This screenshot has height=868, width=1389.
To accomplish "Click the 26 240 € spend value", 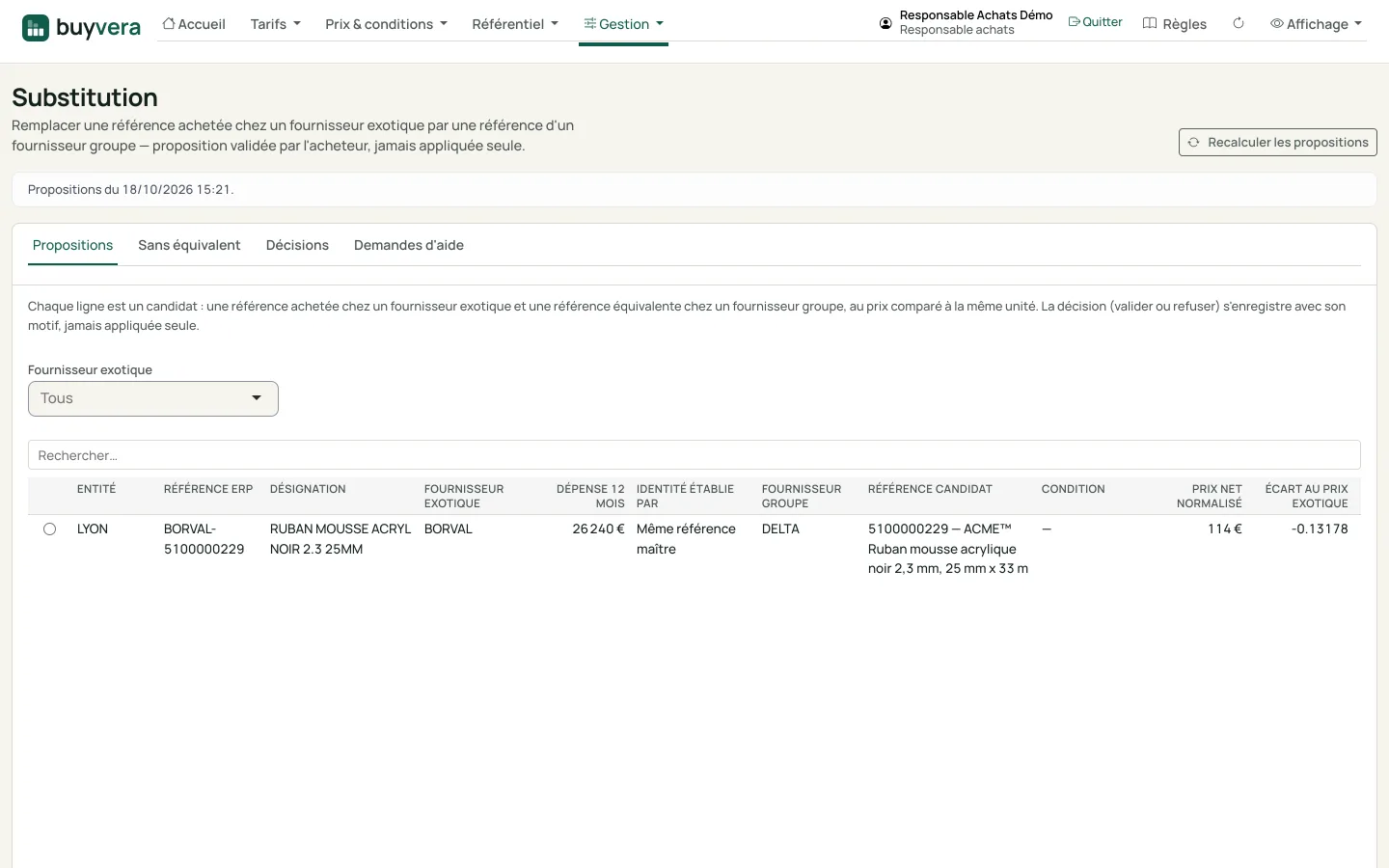I will [x=598, y=529].
